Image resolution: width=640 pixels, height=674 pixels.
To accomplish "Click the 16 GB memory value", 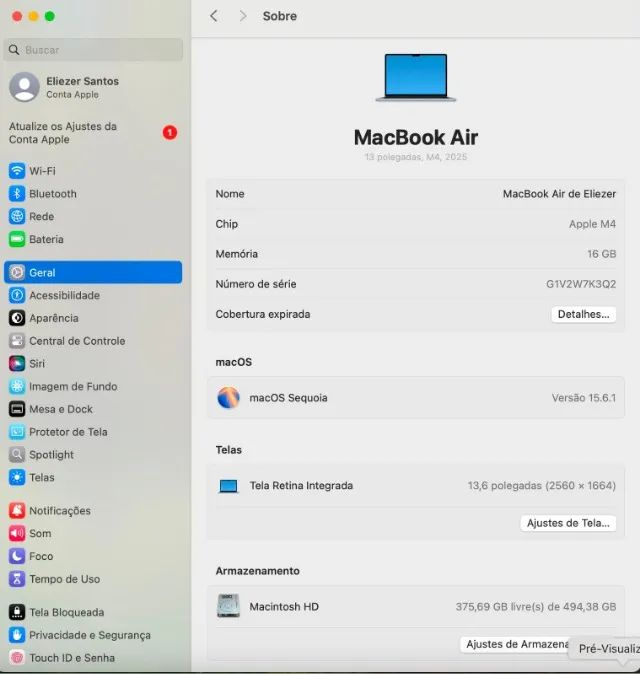I will pos(602,254).
